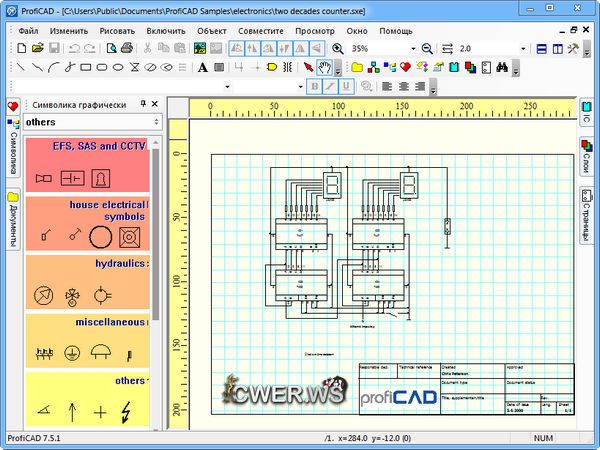Open the Рисовать menu
Viewport: 600px width, 450px height.
point(117,31)
